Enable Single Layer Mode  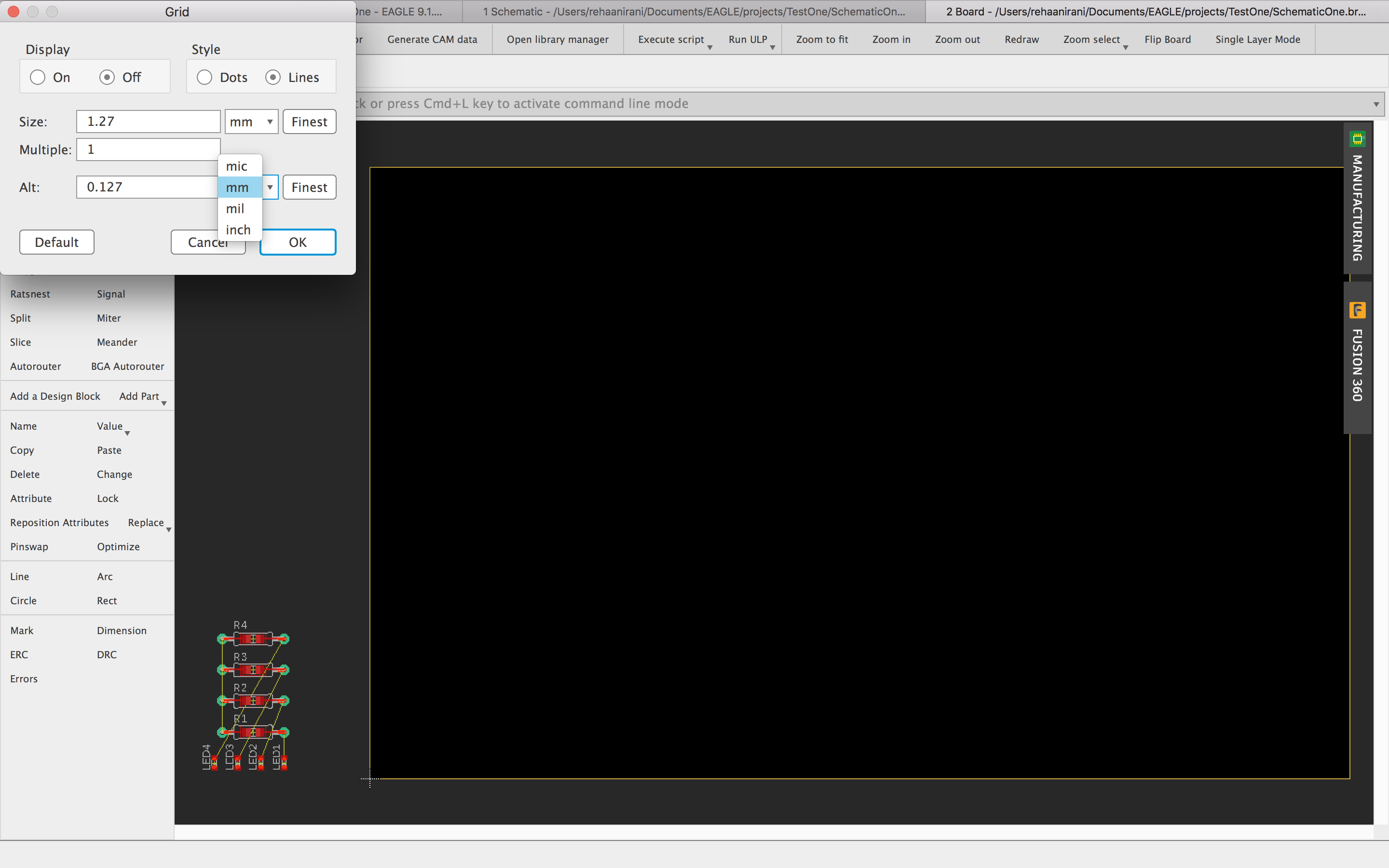pos(1257,39)
